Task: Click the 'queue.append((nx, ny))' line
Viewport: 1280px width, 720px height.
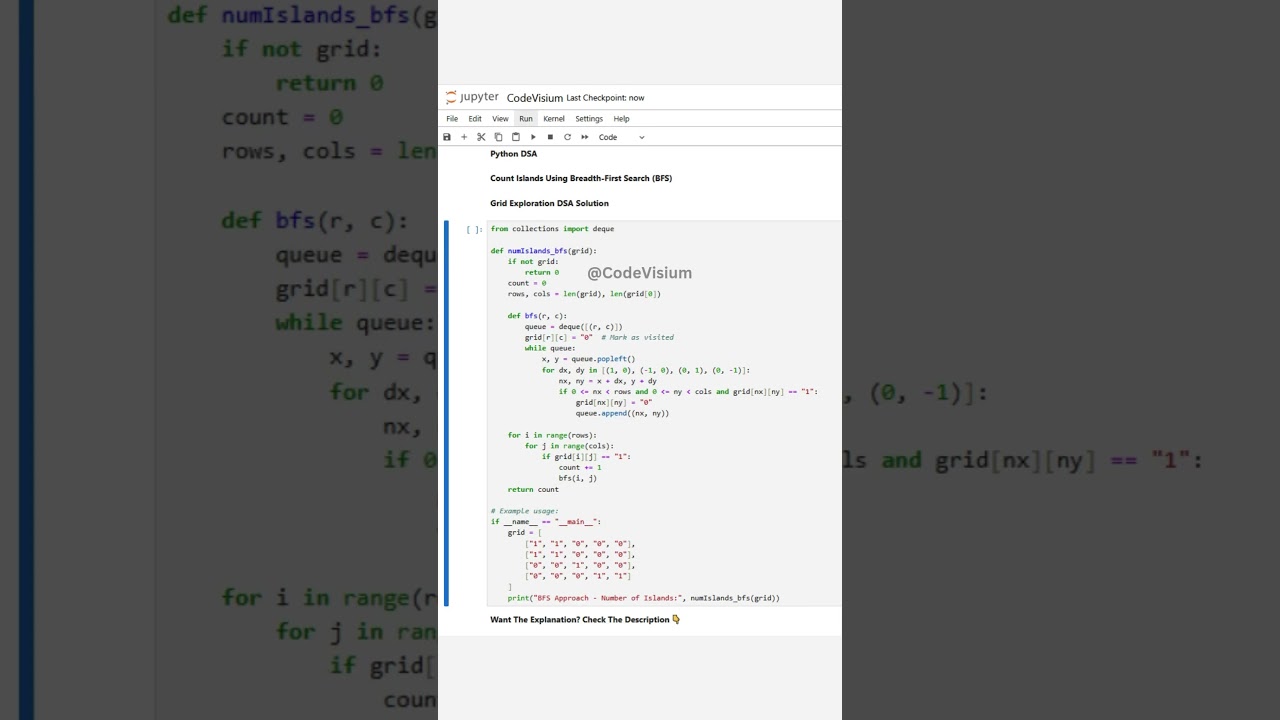Action: [622, 413]
